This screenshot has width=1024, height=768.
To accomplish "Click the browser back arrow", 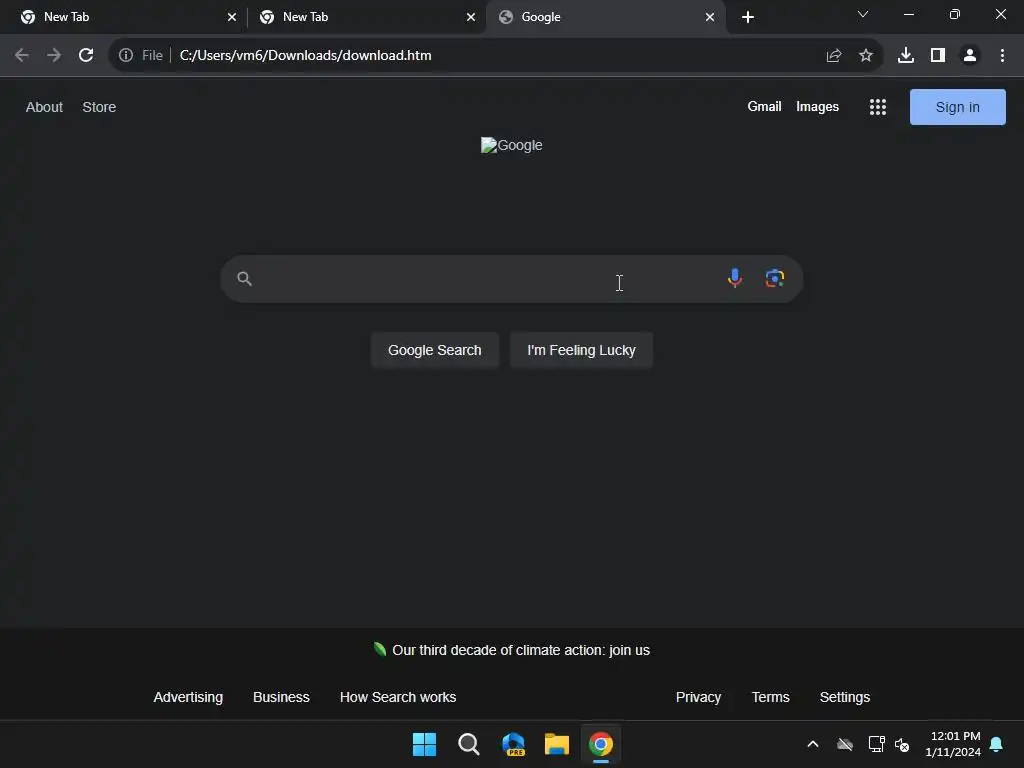I will coord(22,56).
